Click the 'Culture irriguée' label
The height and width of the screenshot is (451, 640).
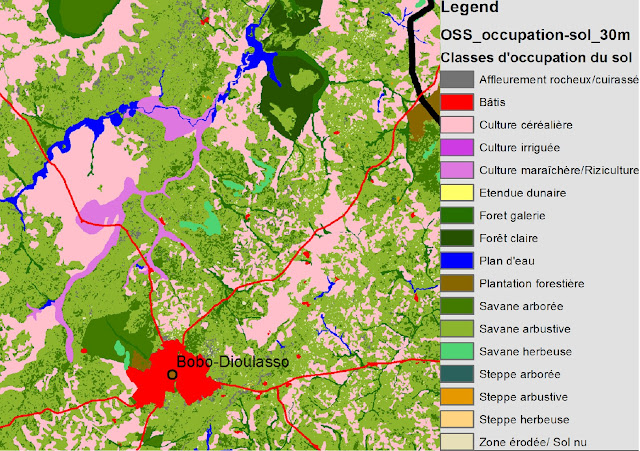pyautogui.click(x=520, y=148)
